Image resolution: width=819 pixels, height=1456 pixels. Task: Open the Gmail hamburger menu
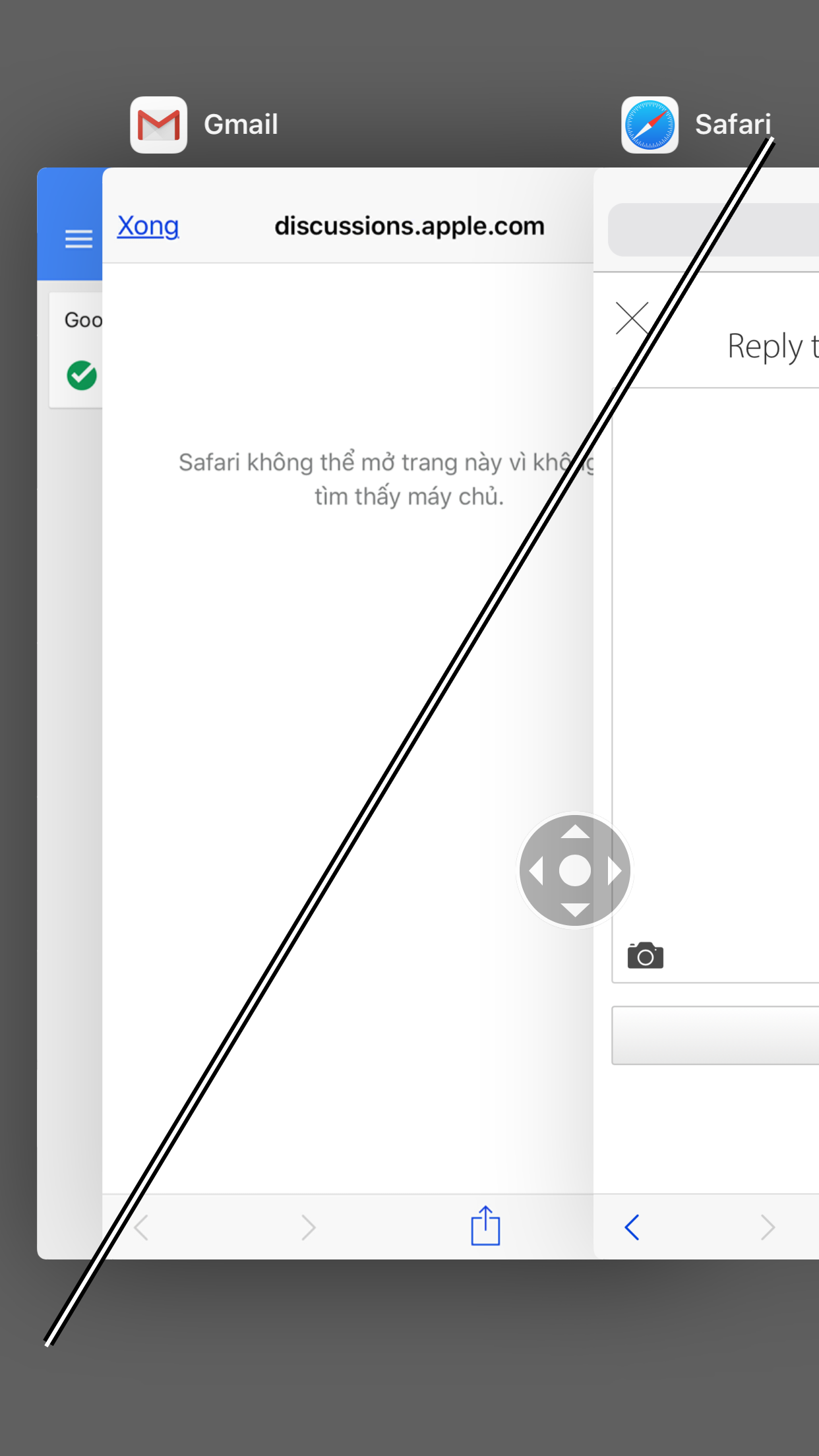(78, 239)
